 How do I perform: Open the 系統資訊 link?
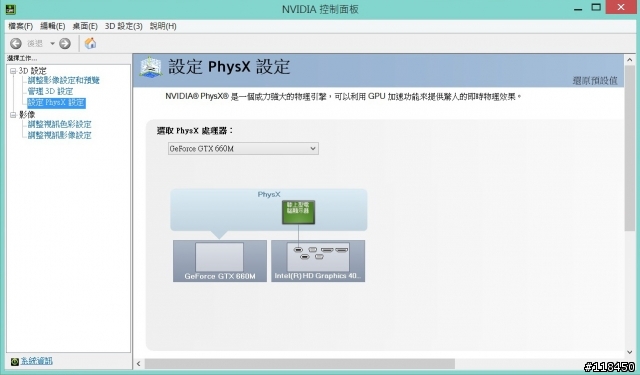(x=36, y=361)
